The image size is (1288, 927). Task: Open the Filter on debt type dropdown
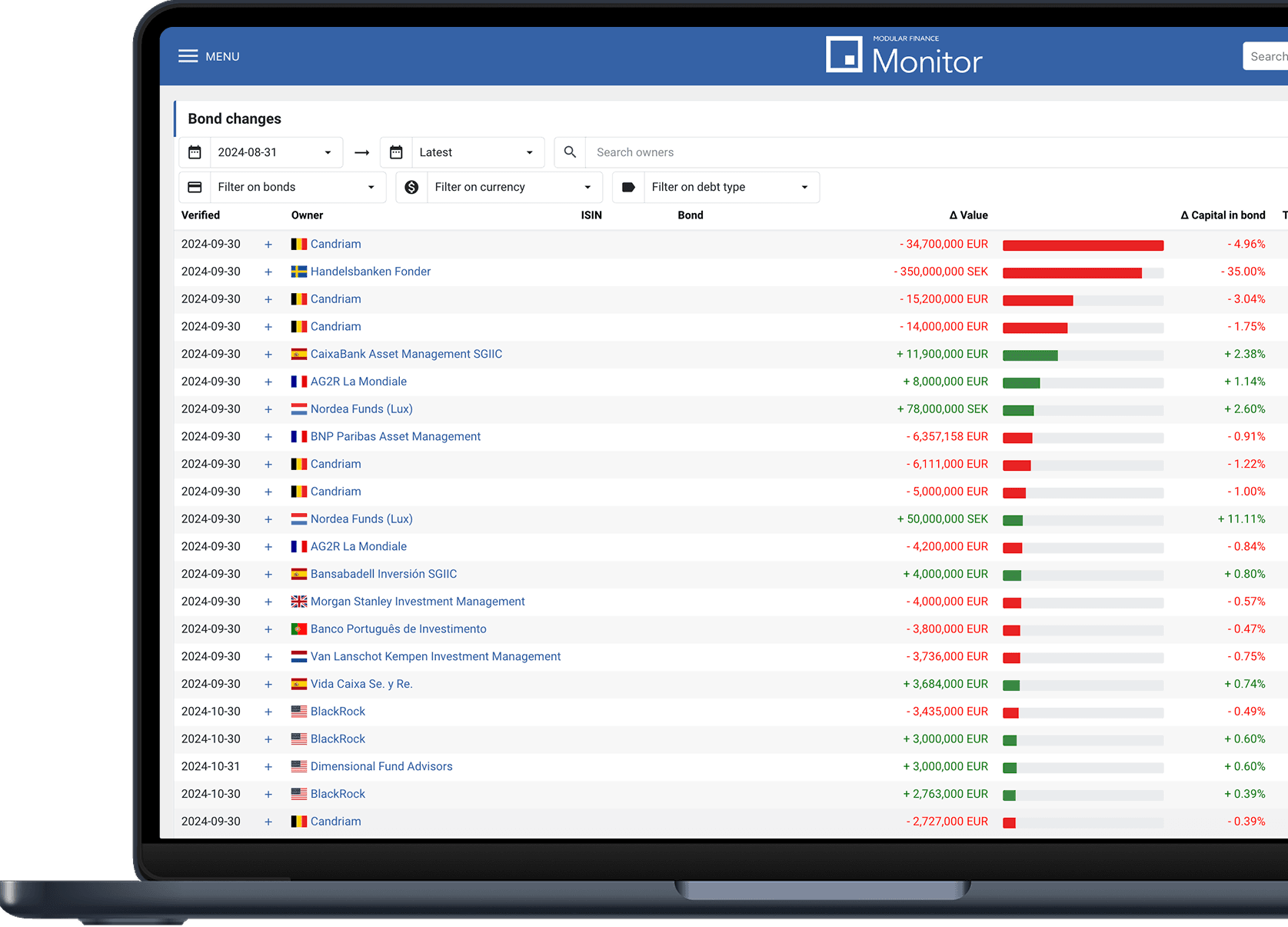click(731, 187)
